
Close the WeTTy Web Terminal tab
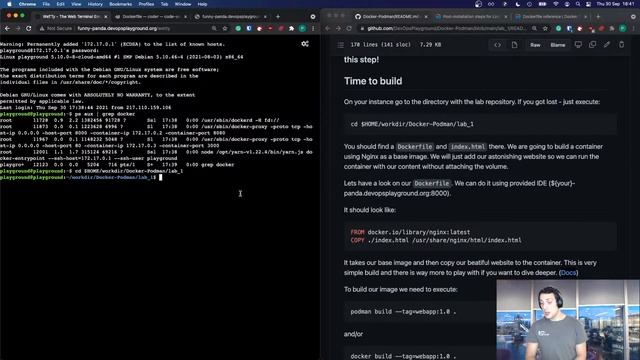pos(106,17)
